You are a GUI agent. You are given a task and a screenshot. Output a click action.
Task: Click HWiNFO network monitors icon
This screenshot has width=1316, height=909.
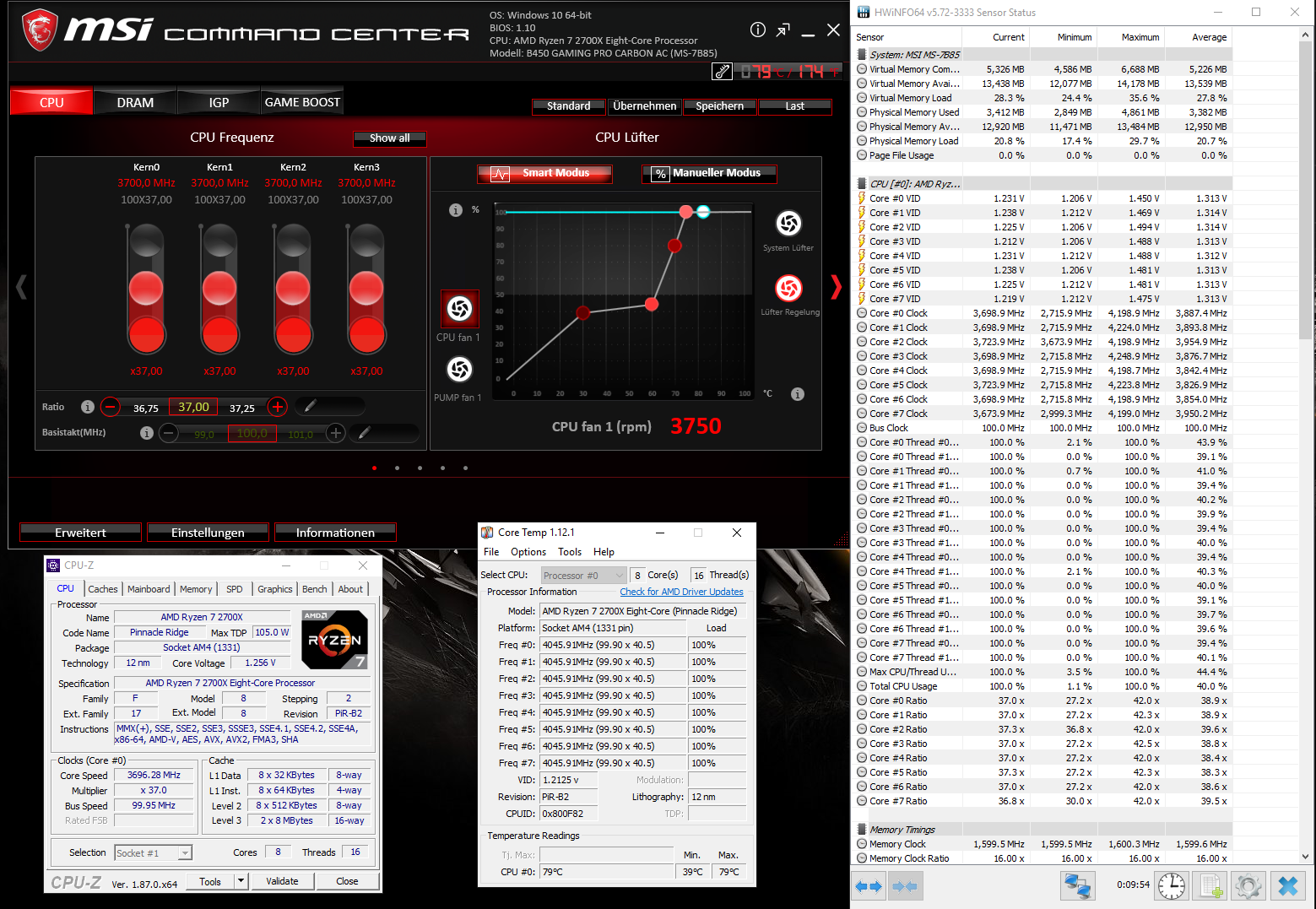point(1077,886)
